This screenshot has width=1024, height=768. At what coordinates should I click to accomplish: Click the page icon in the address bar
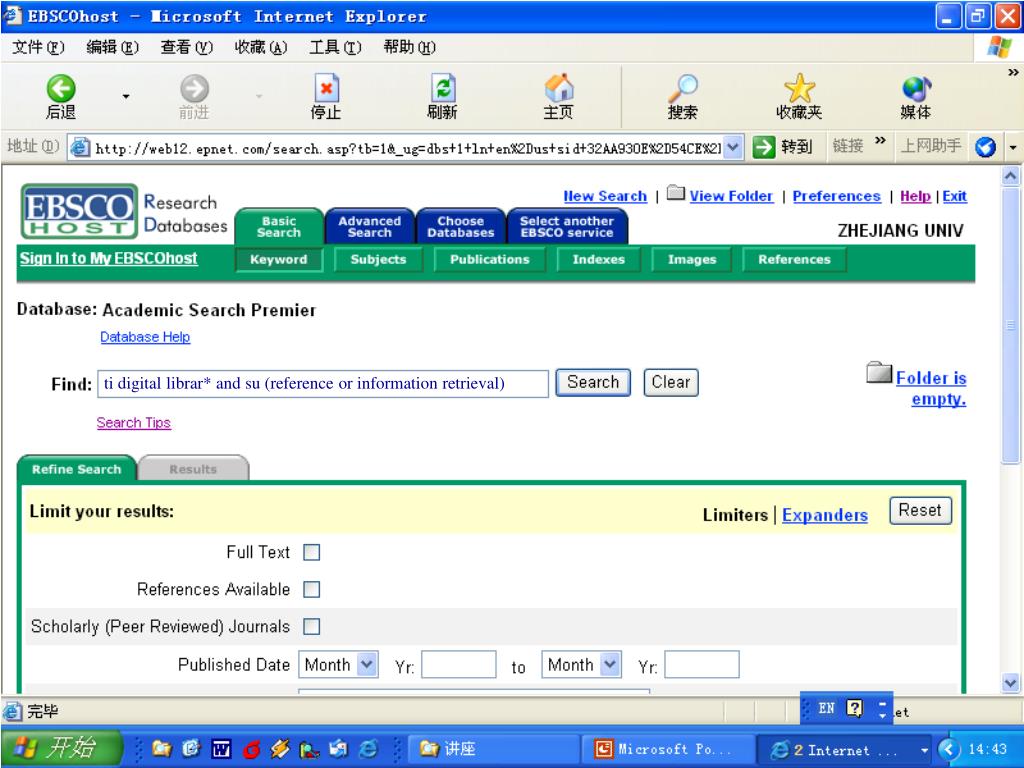coord(80,148)
